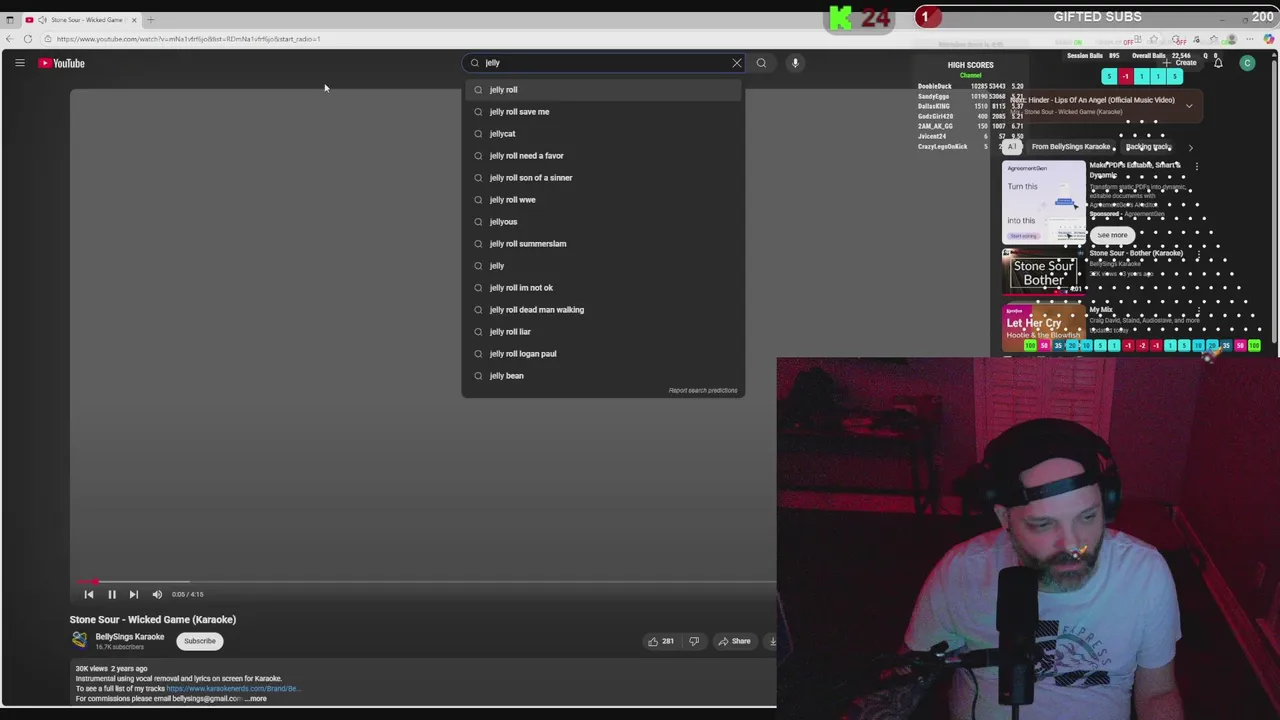Go to the YouTube home logo

[x=62, y=63]
